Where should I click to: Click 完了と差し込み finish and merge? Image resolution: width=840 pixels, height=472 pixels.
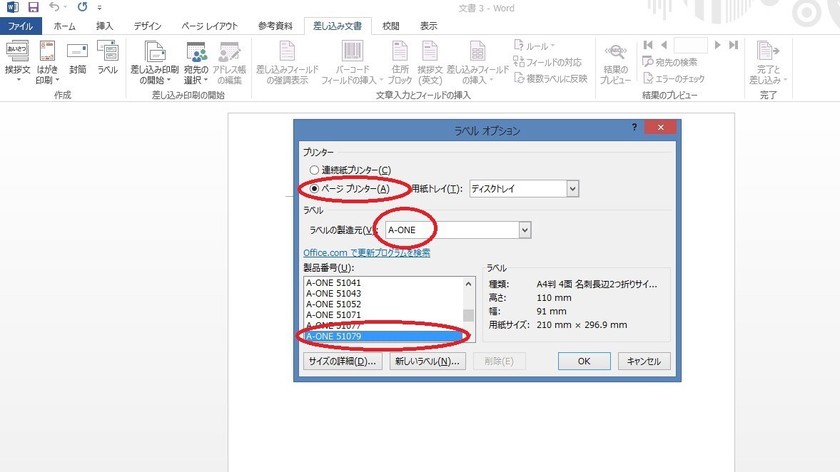point(768,63)
